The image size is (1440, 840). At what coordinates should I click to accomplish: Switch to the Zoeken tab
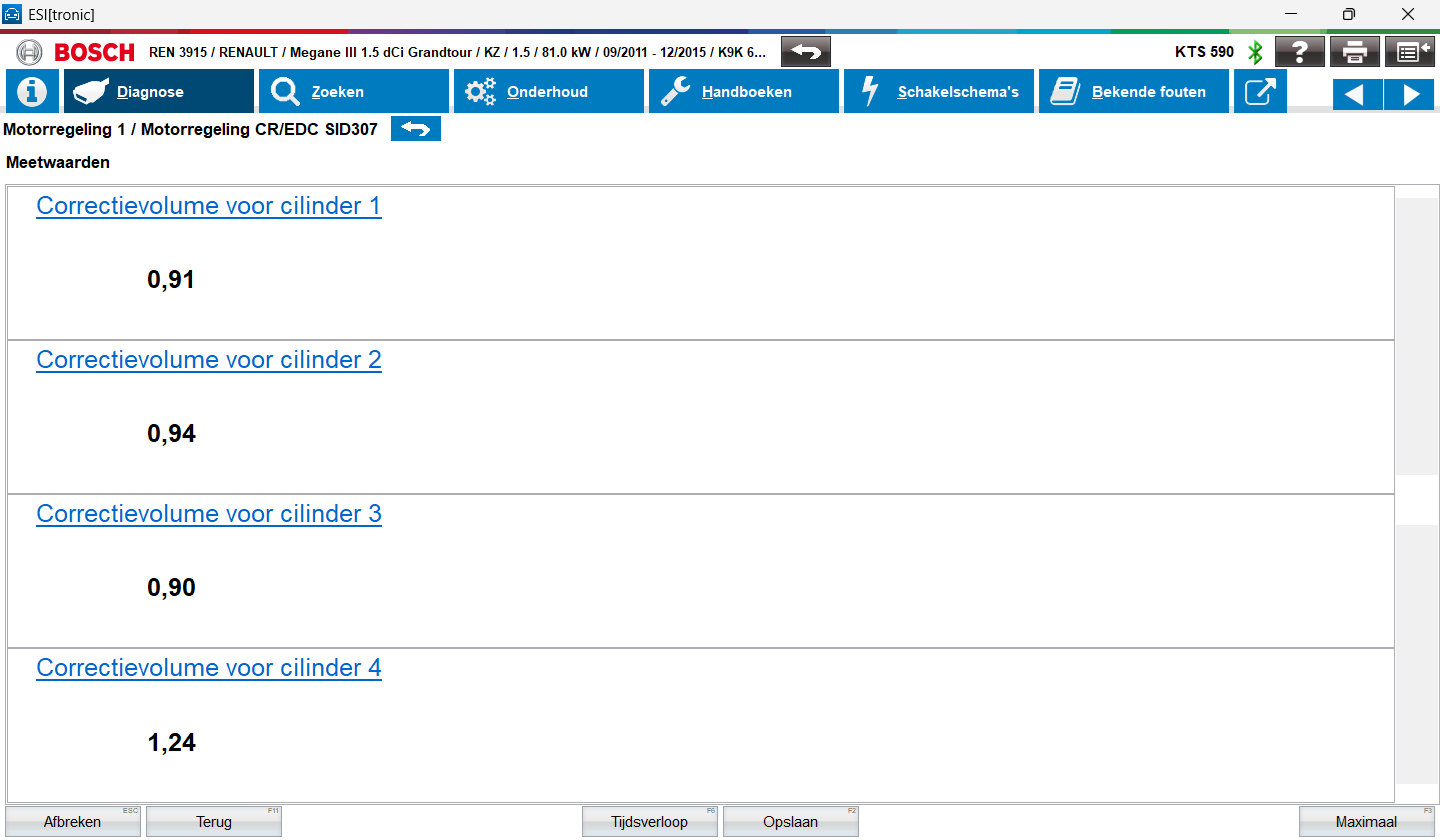coord(353,92)
